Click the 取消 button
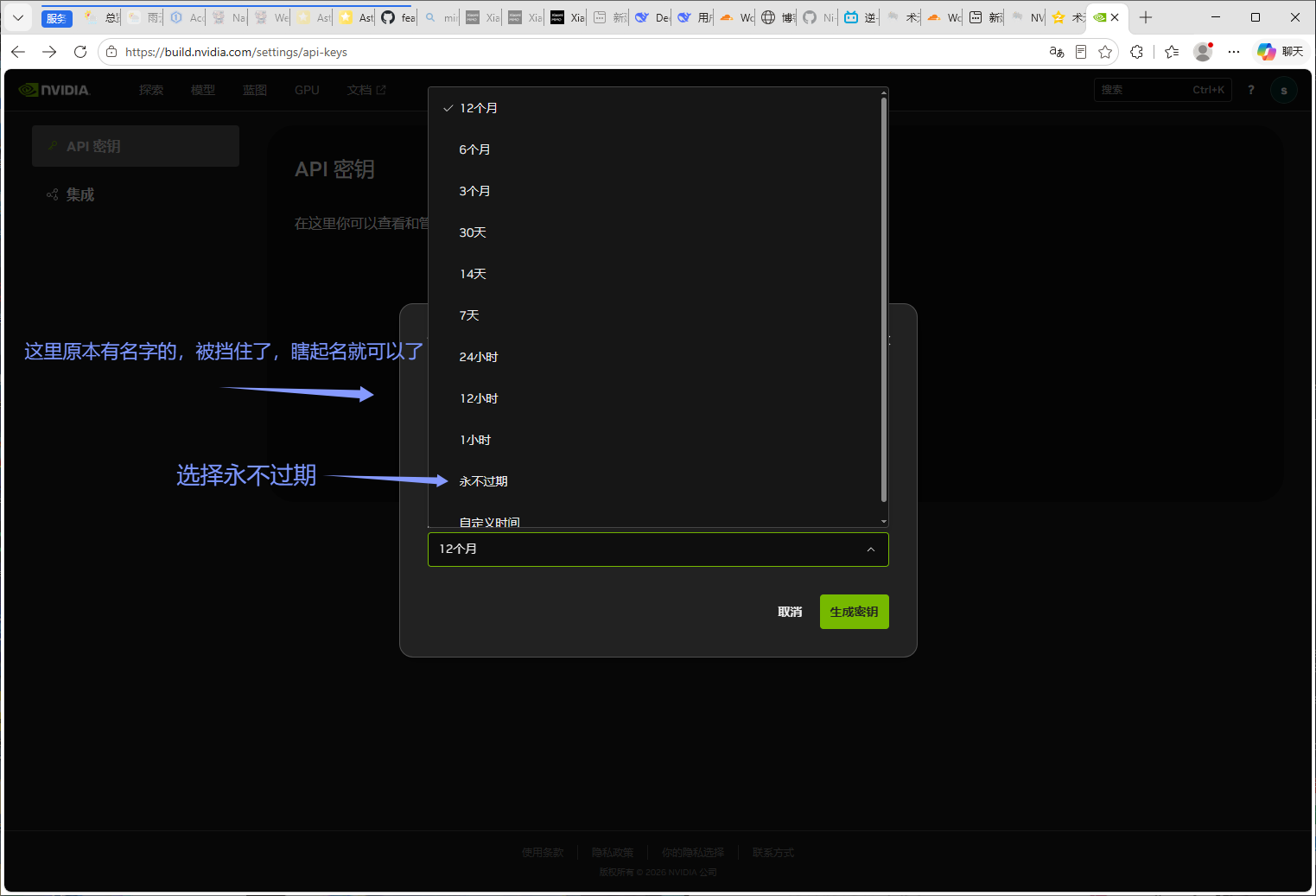 790,612
